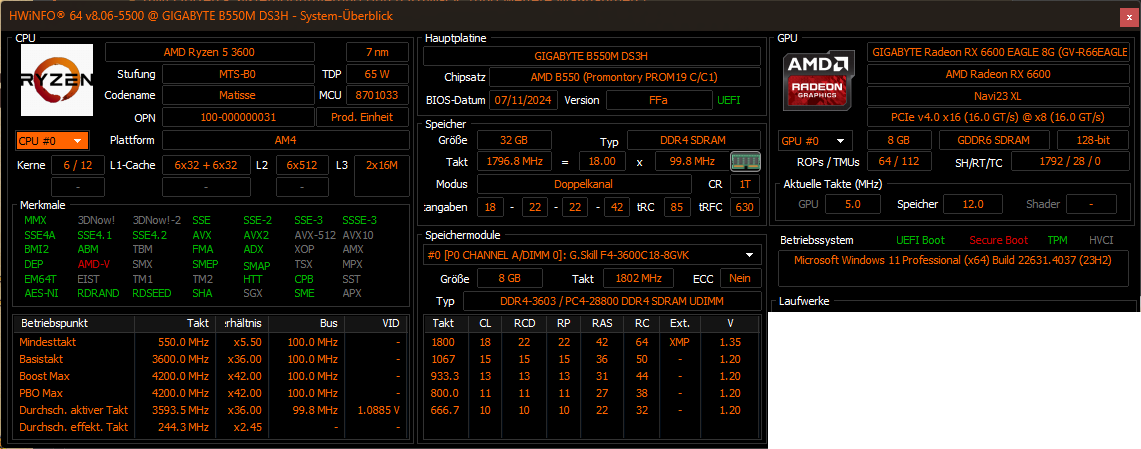The image size is (1141, 449).
Task: Select the Boost Max row
Action: 211,376
